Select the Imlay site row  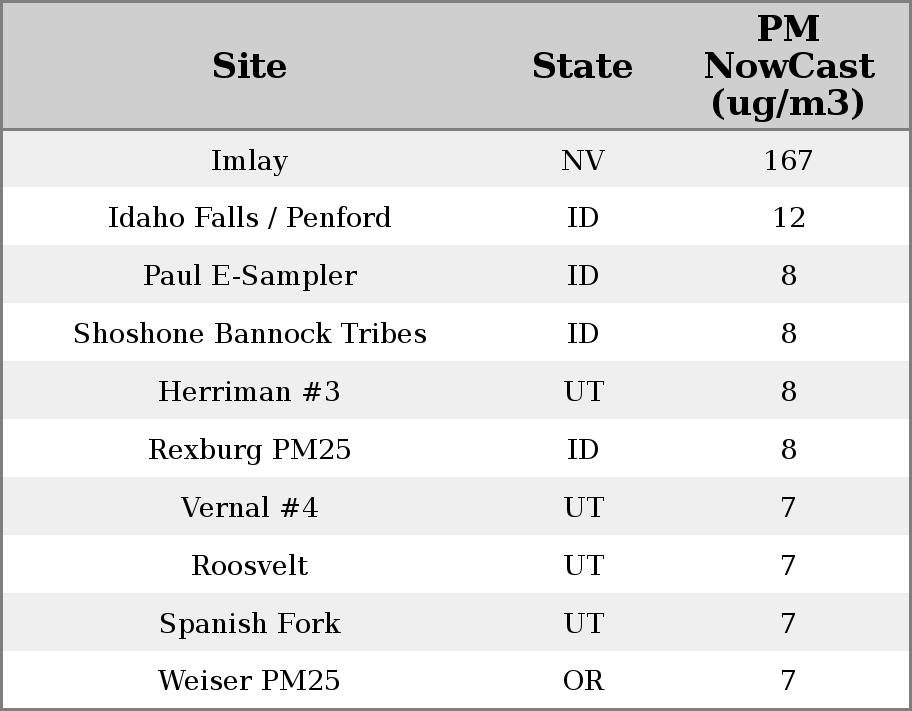249,160
